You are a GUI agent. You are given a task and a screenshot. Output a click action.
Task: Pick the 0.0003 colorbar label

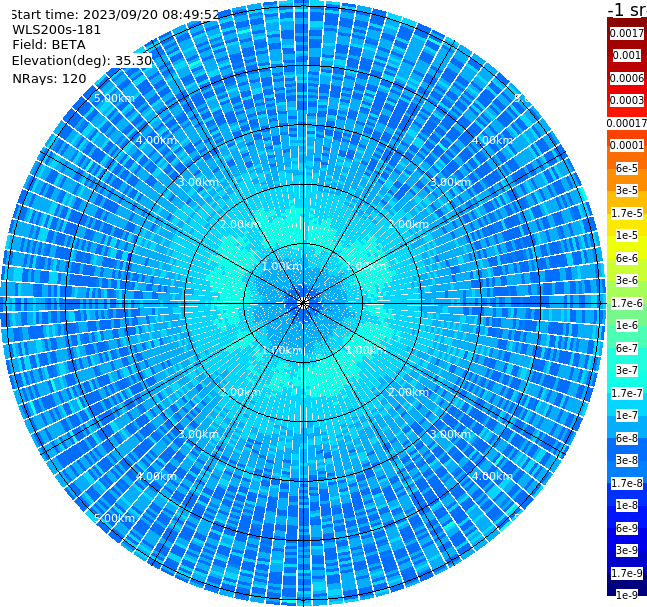(627, 100)
